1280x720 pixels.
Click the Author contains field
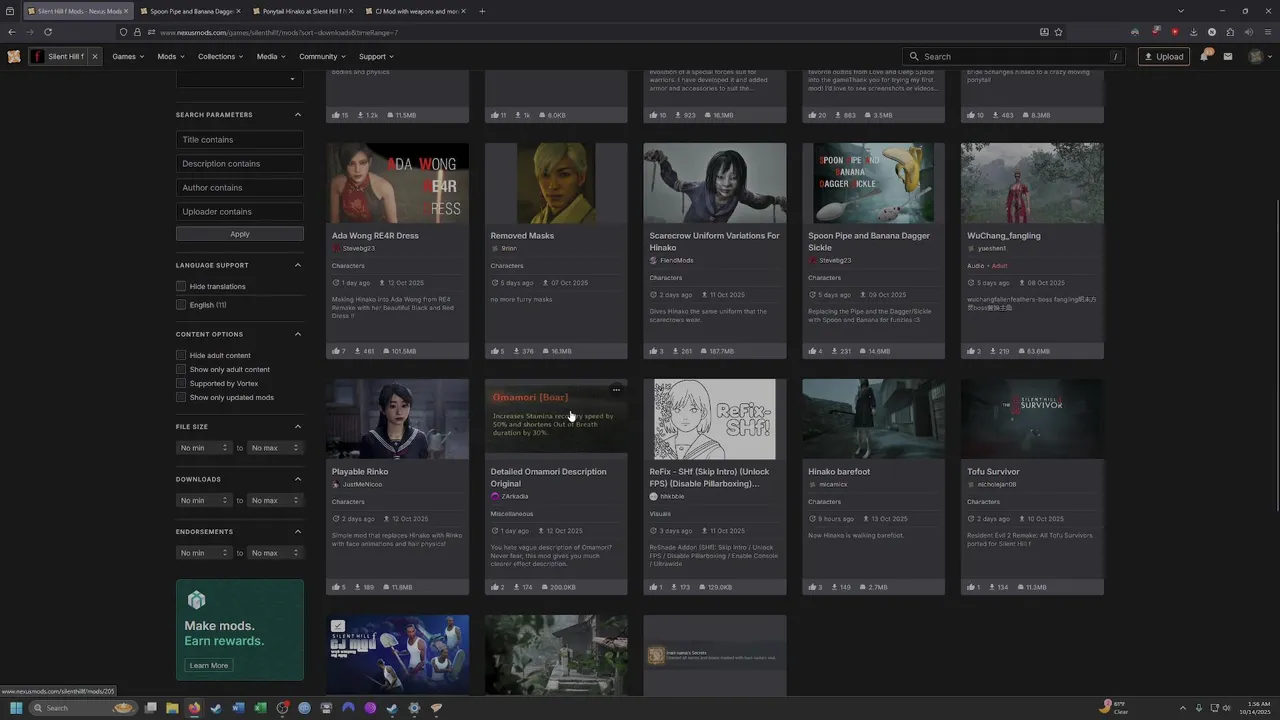pos(240,188)
